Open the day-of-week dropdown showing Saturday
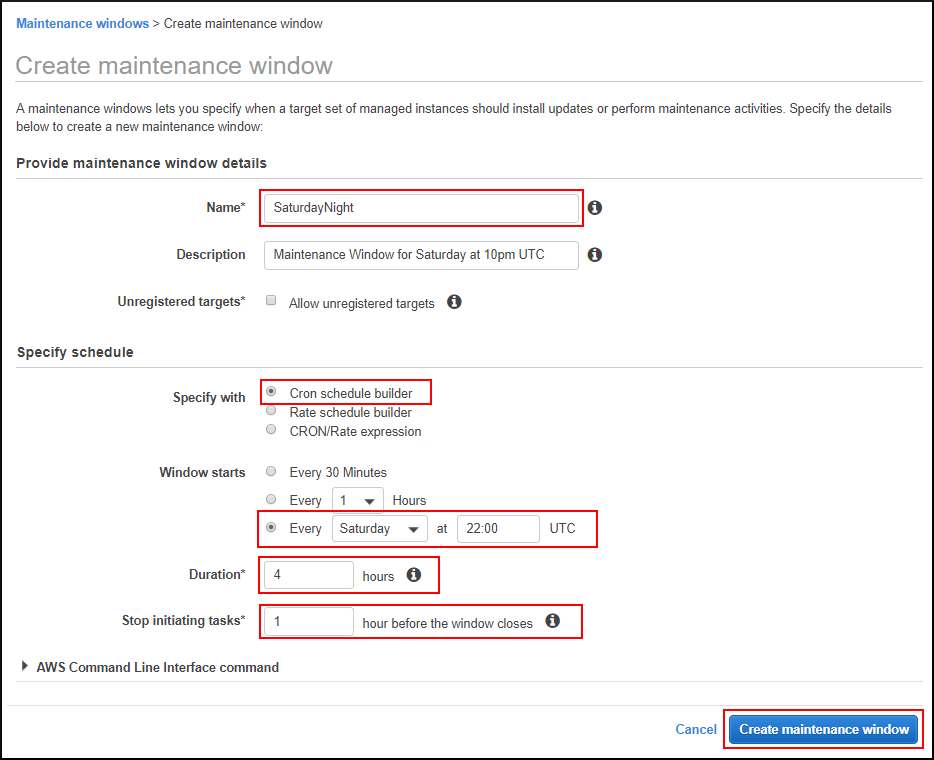This screenshot has height=760, width=934. pos(379,528)
